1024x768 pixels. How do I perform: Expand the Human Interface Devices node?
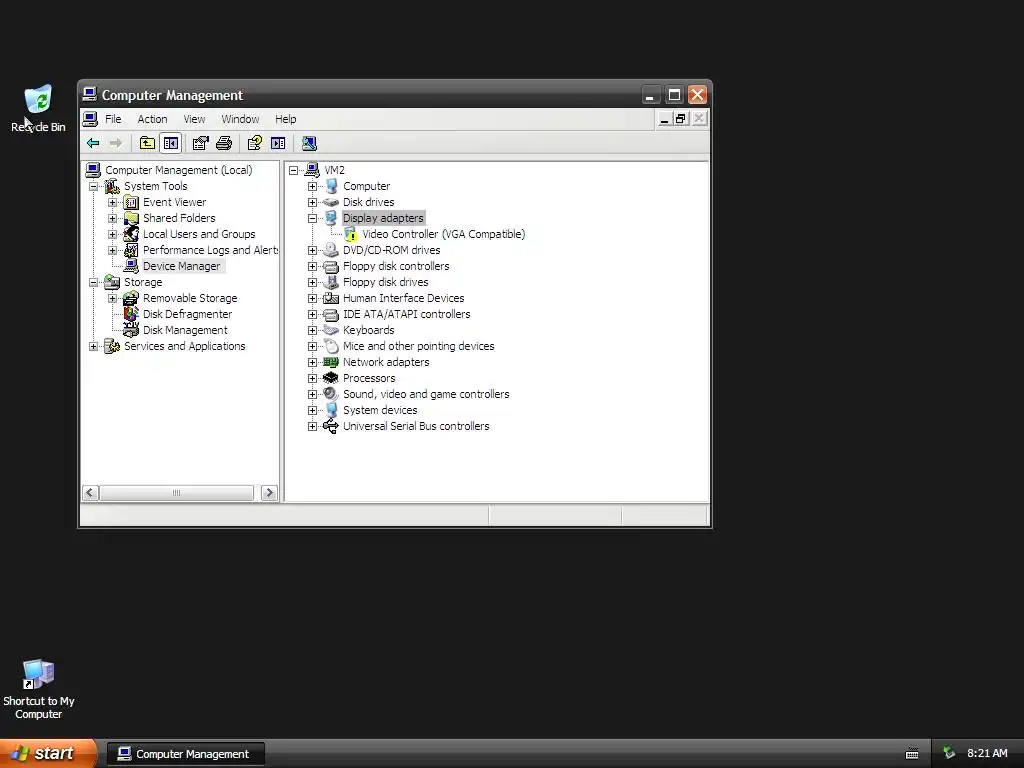click(x=312, y=298)
